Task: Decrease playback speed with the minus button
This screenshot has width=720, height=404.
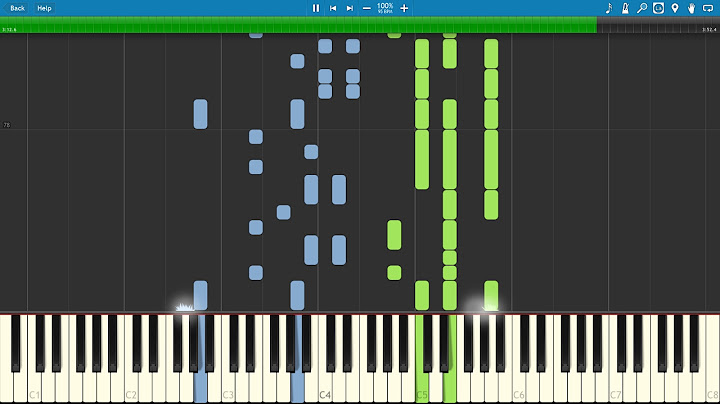Action: 366,8
